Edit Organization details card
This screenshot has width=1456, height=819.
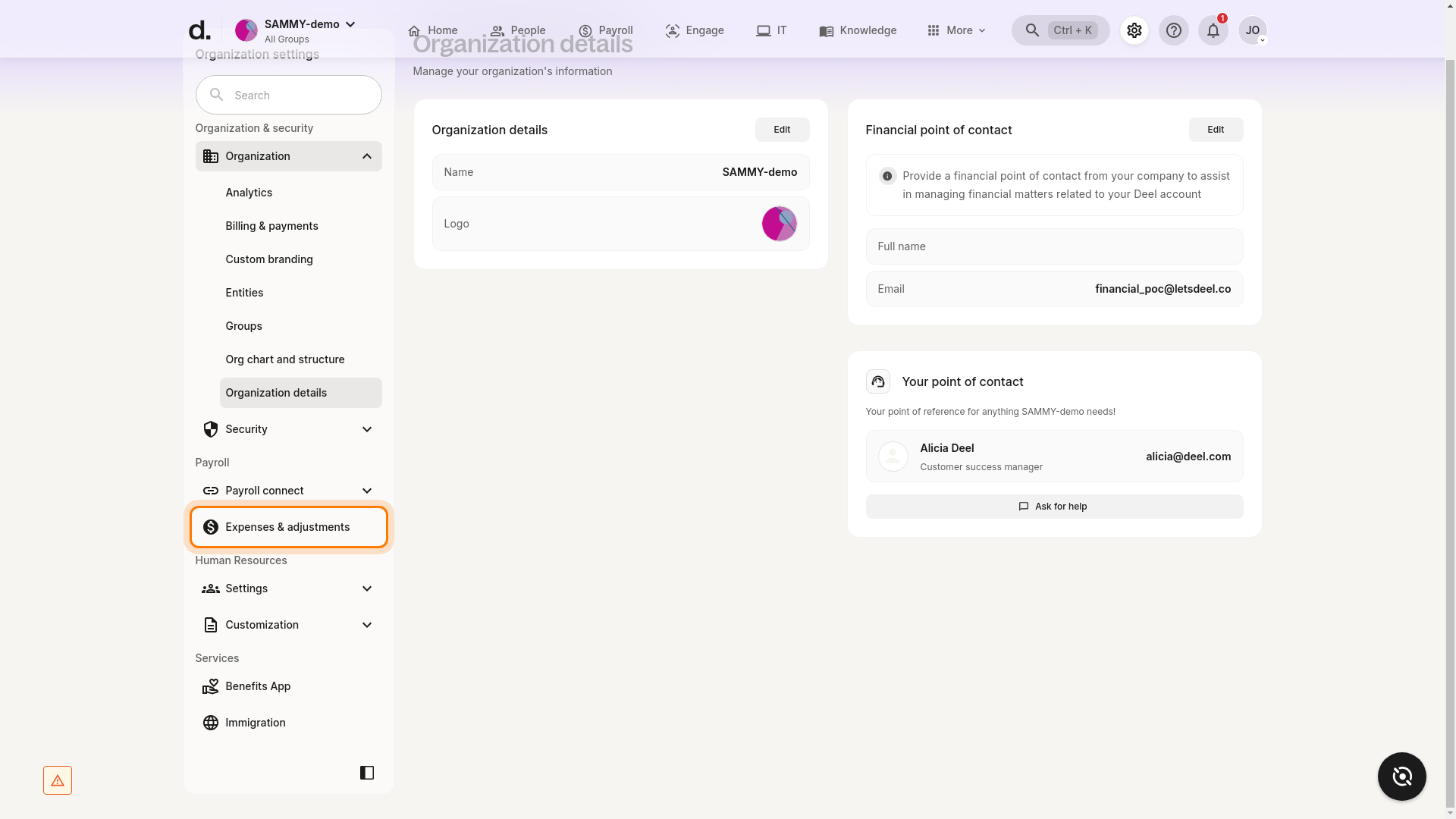coord(782,130)
